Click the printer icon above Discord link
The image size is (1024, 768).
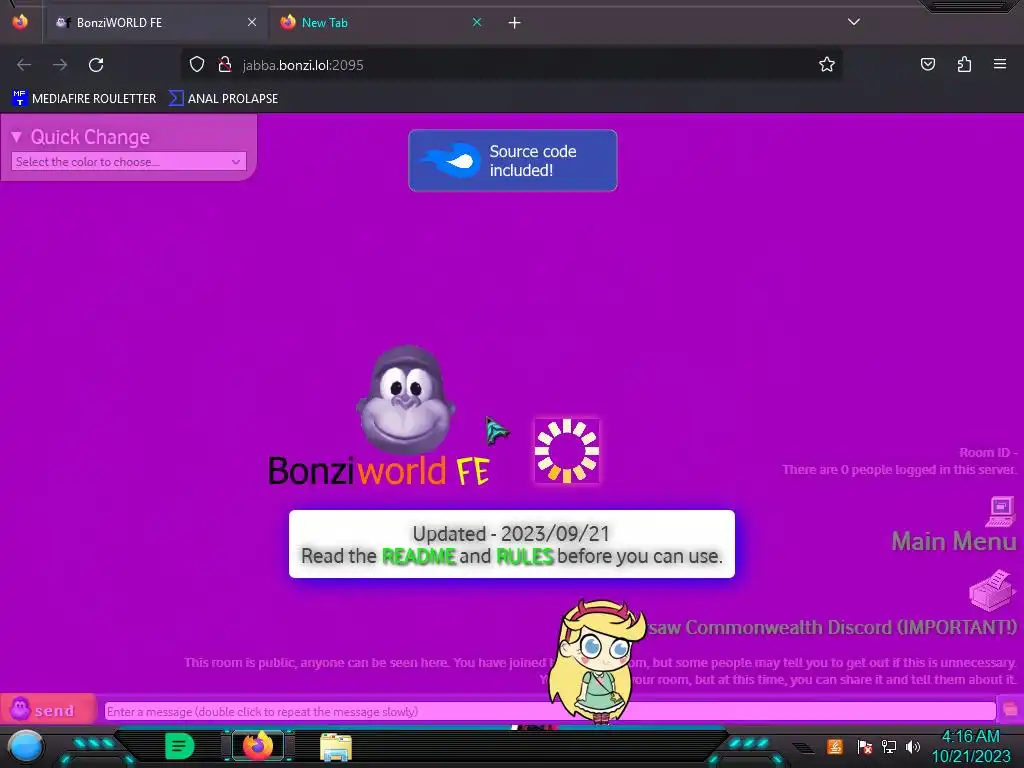[993, 590]
